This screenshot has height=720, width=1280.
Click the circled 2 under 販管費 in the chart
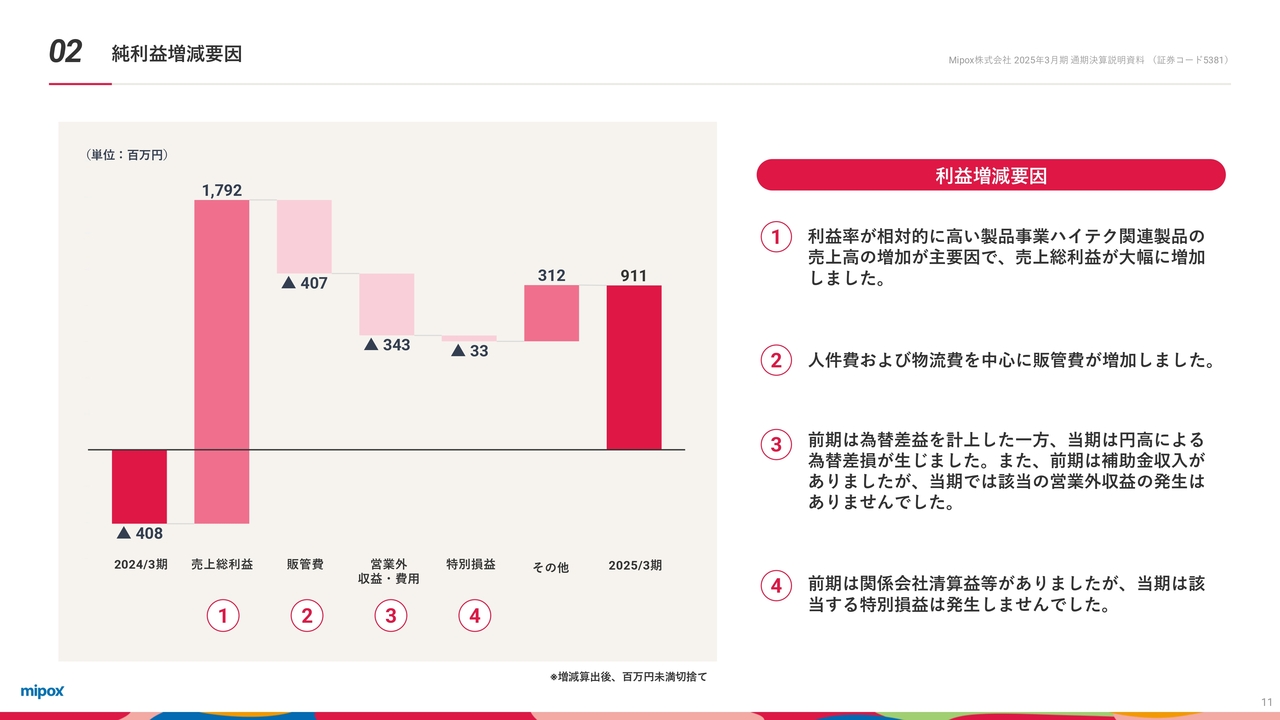[x=307, y=617]
